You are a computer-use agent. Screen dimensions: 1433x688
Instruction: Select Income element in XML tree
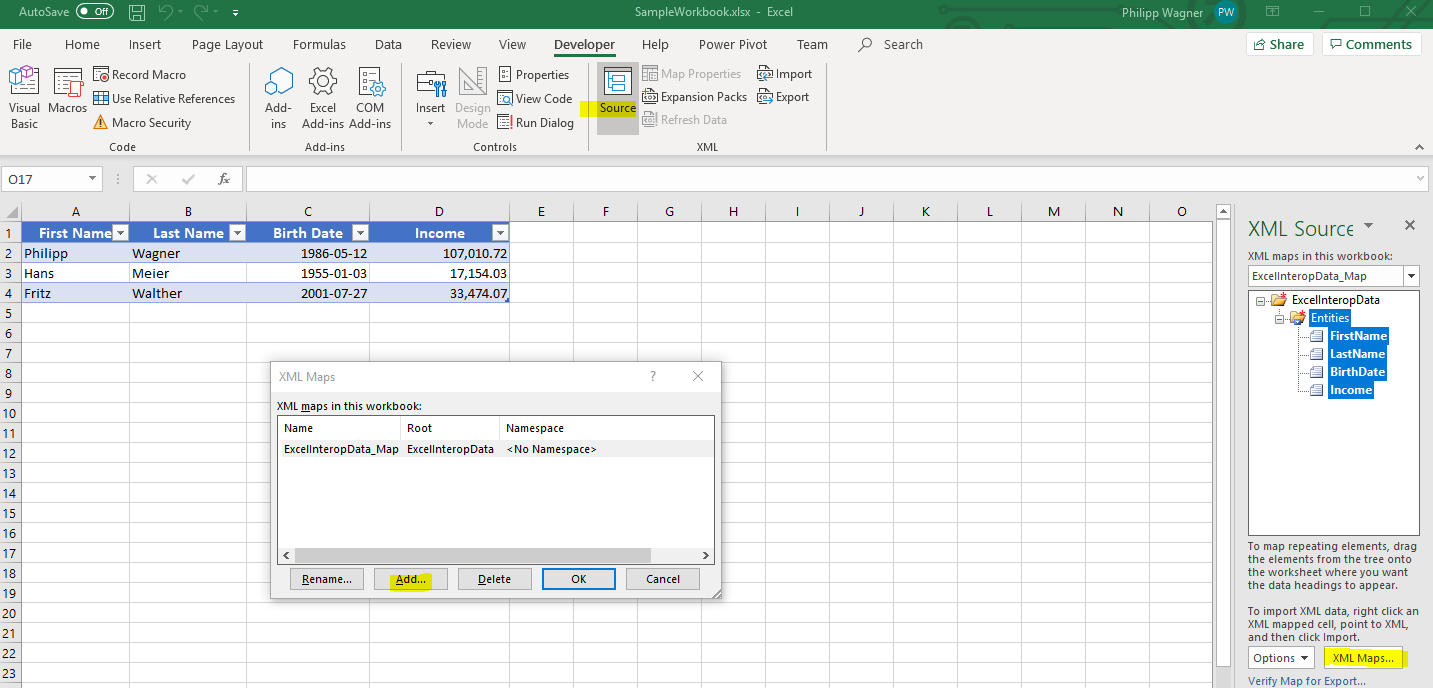tap(1350, 390)
